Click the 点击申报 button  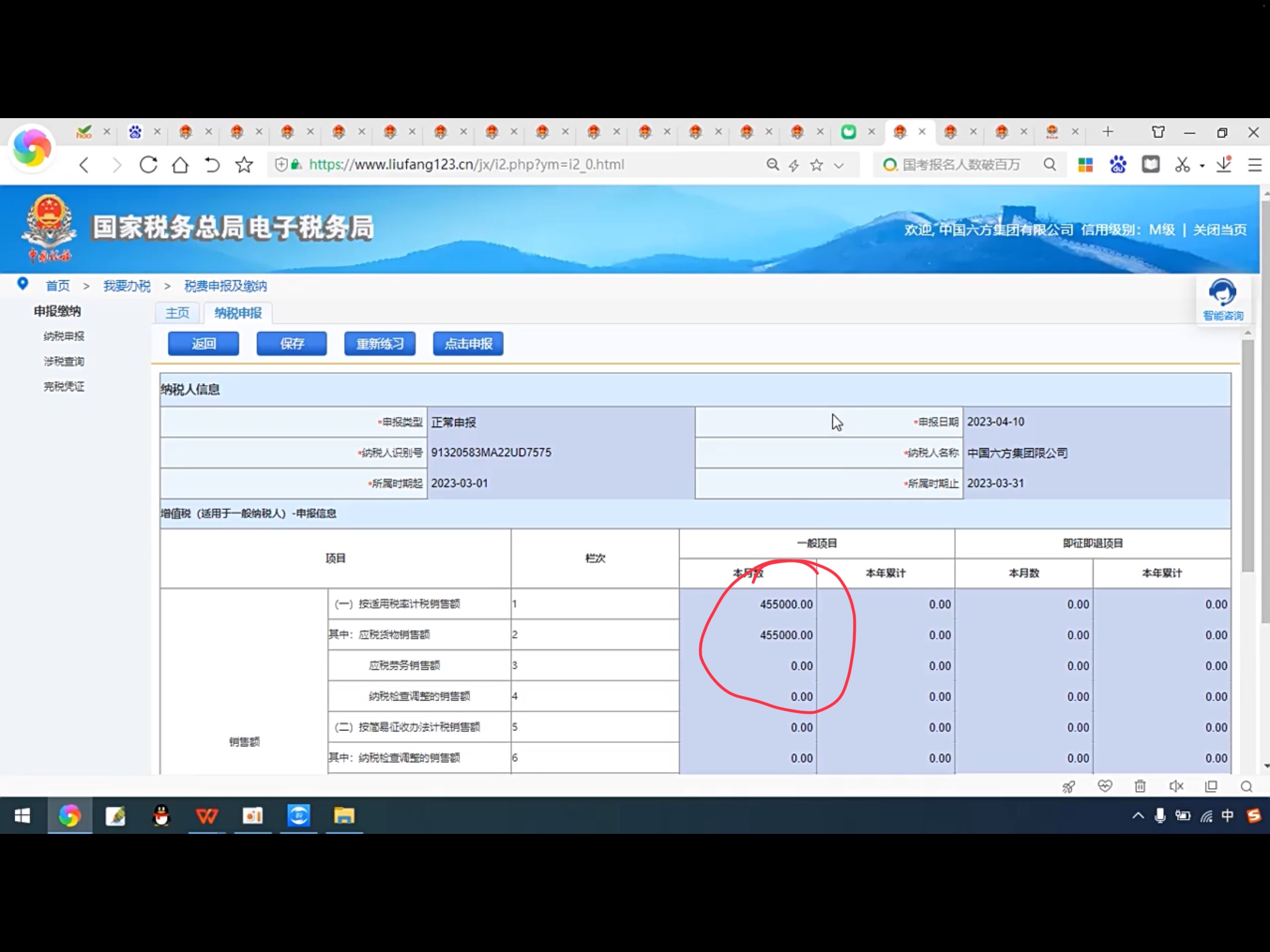[x=469, y=344]
